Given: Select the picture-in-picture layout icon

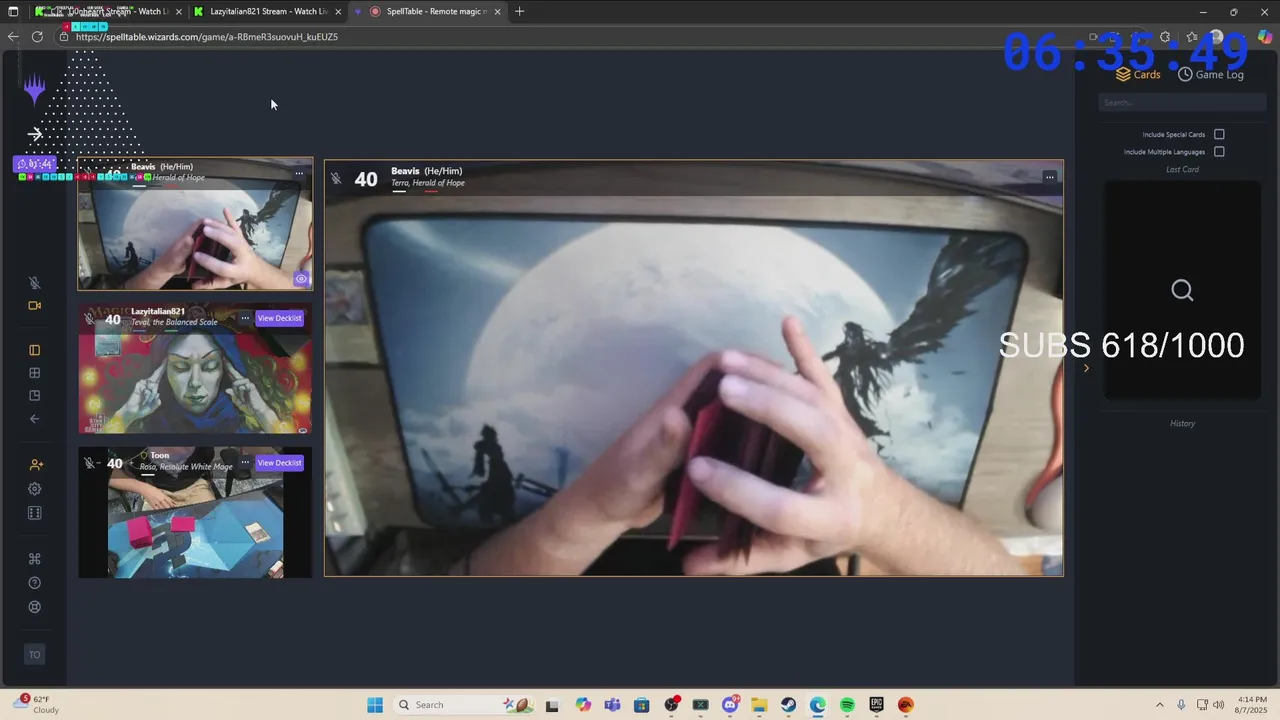Looking at the screenshot, I should (35, 396).
